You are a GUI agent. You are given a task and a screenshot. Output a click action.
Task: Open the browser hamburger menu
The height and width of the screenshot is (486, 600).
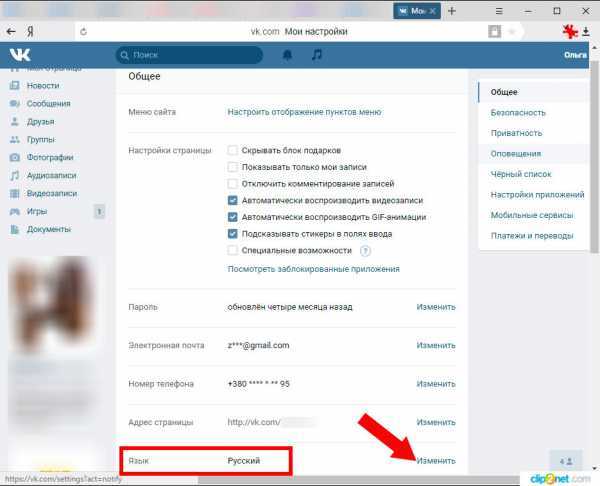coord(499,11)
